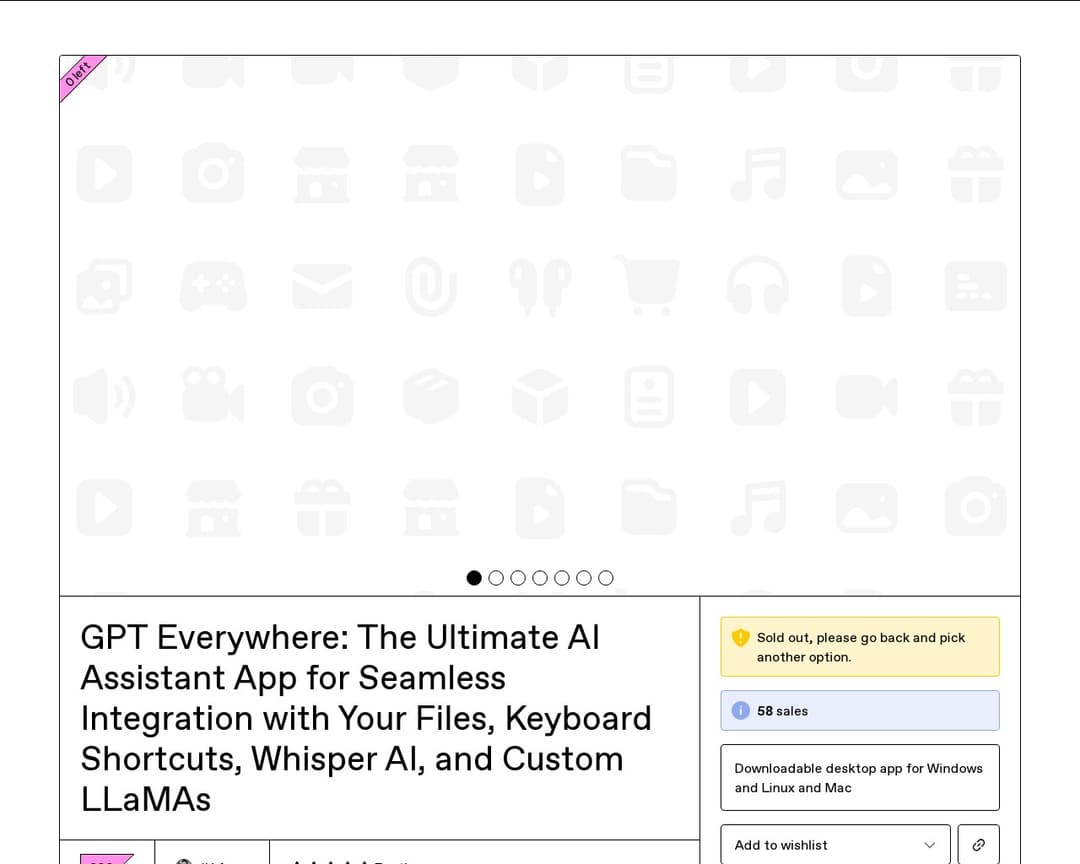
Task: Click the product cover image preview
Action: pyautogui.click(x=540, y=325)
